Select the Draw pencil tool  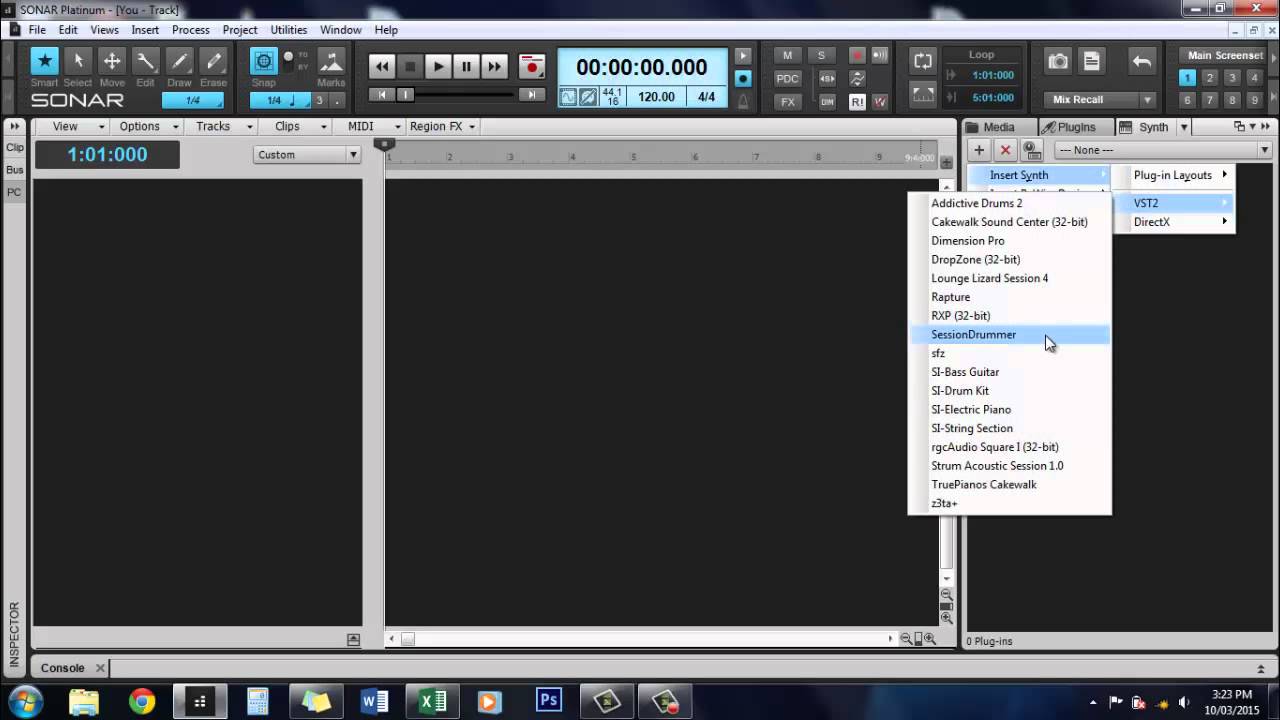tap(179, 61)
